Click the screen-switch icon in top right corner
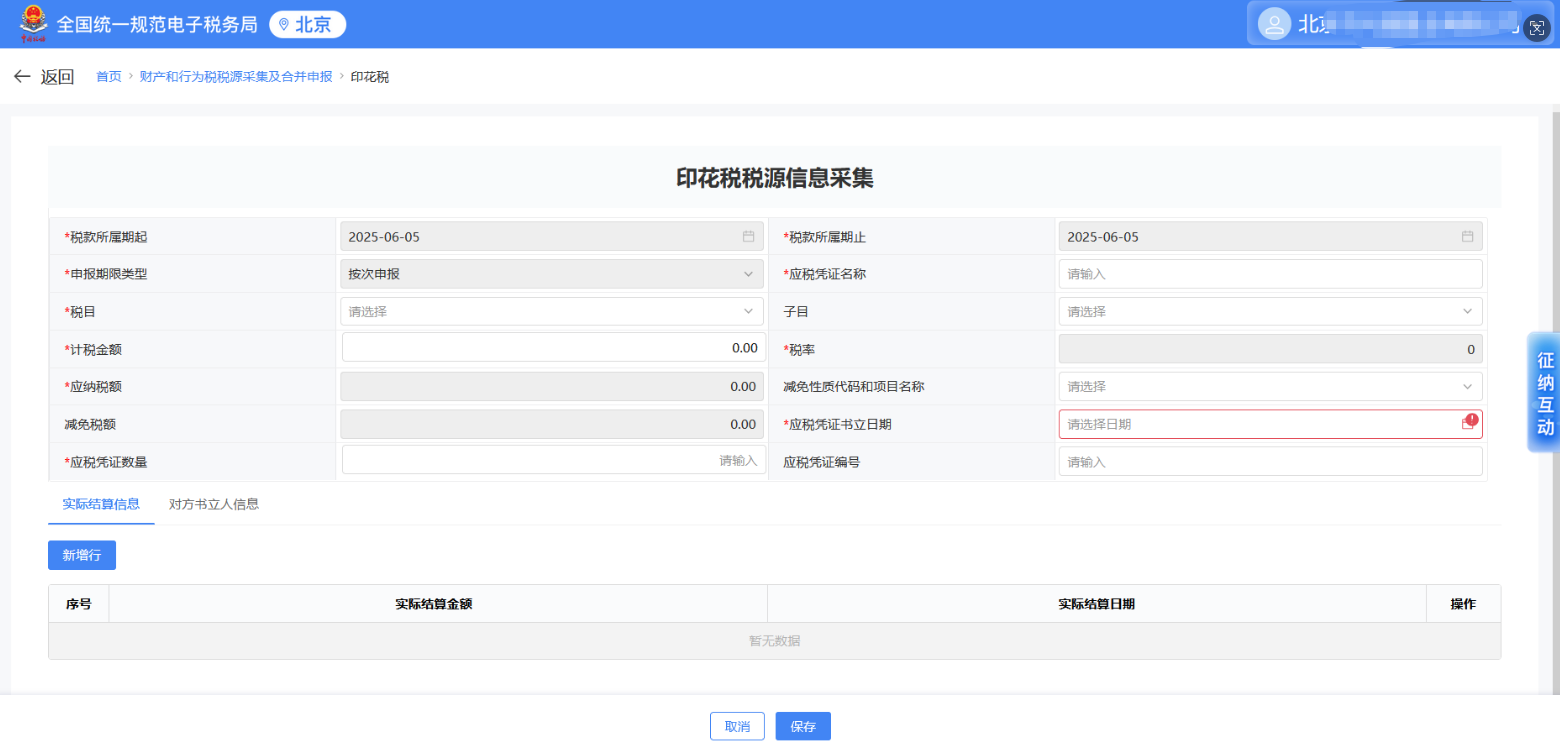This screenshot has height=743, width=1560. (1538, 28)
